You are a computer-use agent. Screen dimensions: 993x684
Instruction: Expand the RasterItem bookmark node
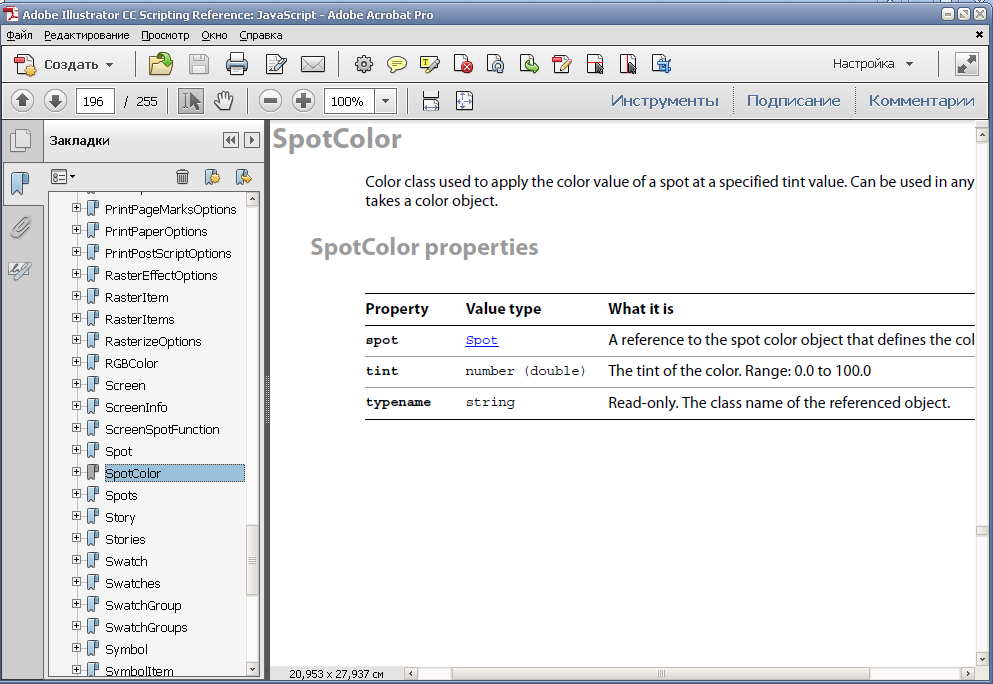pyautogui.click(x=76, y=296)
